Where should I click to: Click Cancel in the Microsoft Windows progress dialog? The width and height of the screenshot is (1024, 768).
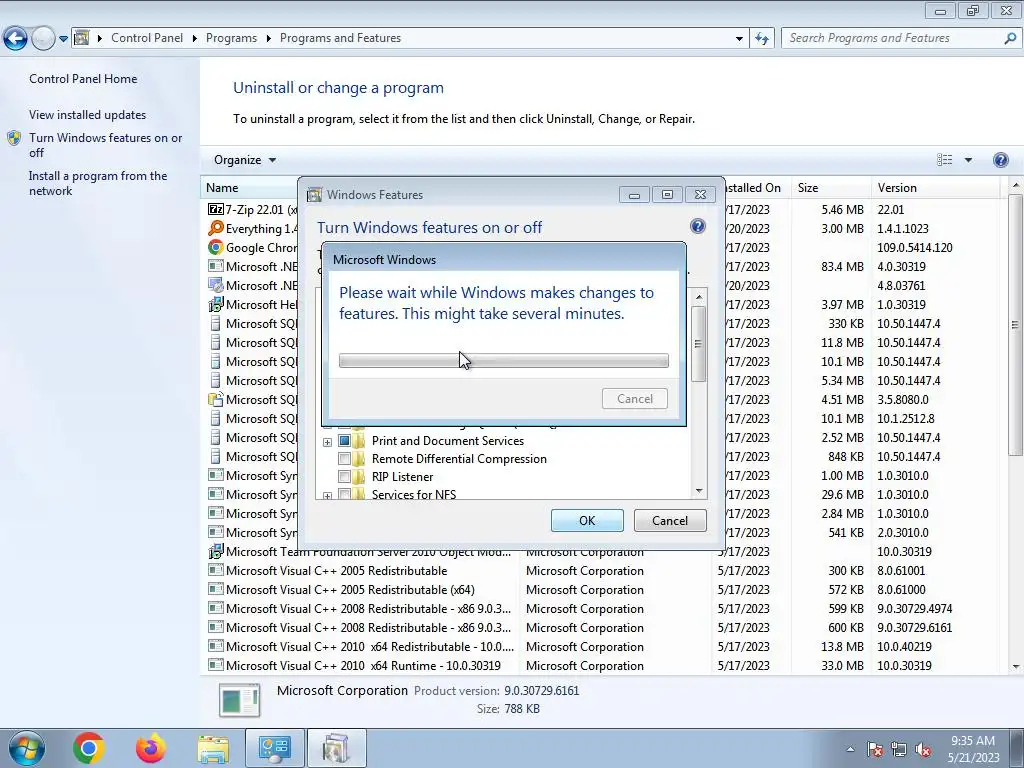635,398
